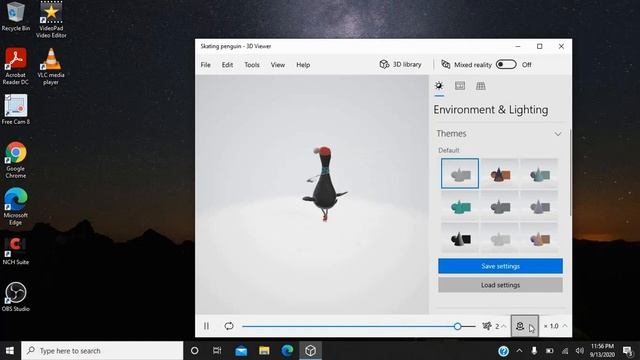Click the Load settings button
This screenshot has width=640, height=360.
500,285
